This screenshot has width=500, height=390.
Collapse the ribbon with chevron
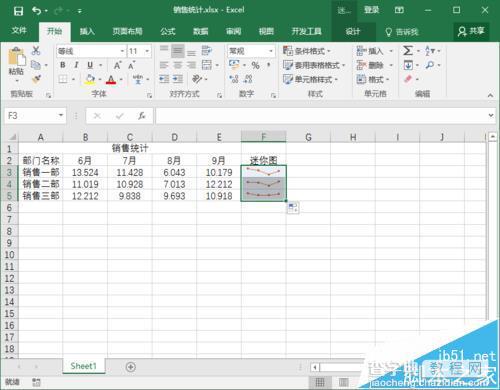[x=490, y=95]
